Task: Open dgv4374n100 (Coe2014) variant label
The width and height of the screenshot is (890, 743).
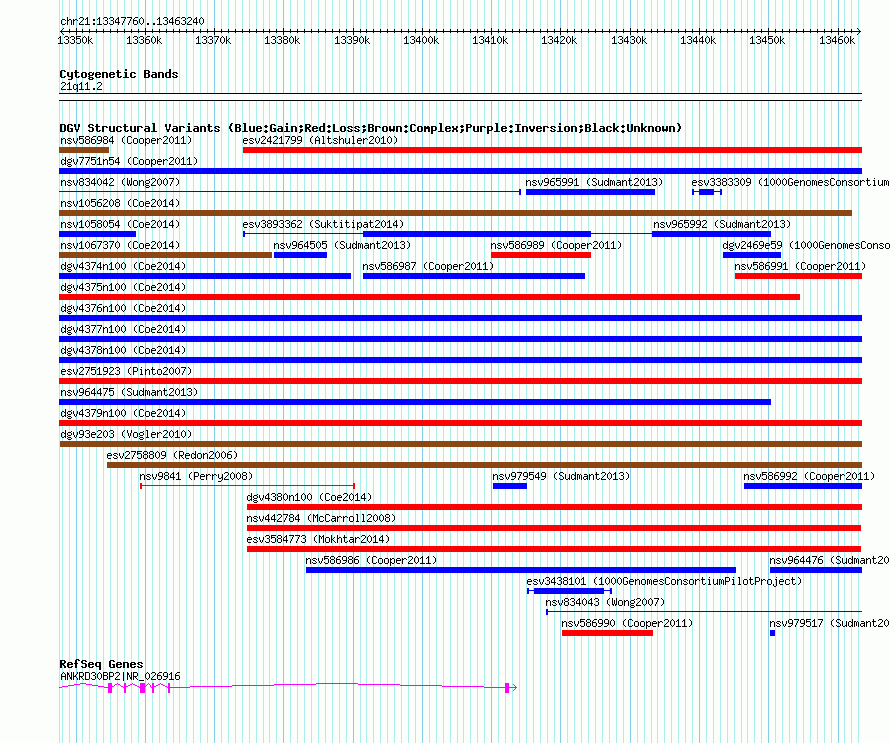Action: pyautogui.click(x=123, y=266)
